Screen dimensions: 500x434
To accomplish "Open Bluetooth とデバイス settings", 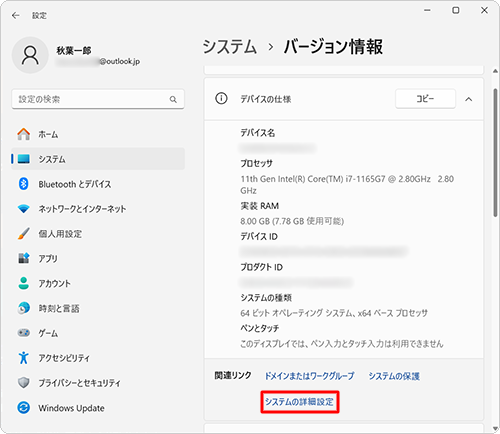I will click(98, 184).
